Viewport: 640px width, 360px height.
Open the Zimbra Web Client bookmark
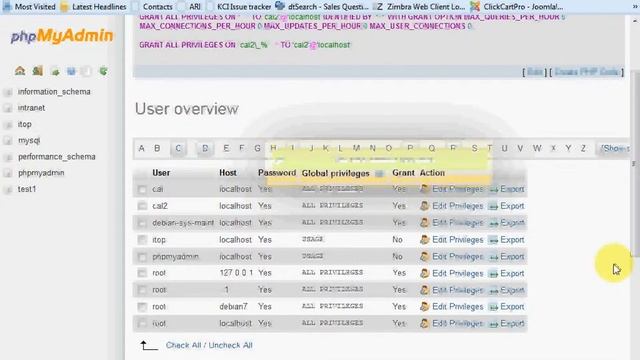coord(426,7)
